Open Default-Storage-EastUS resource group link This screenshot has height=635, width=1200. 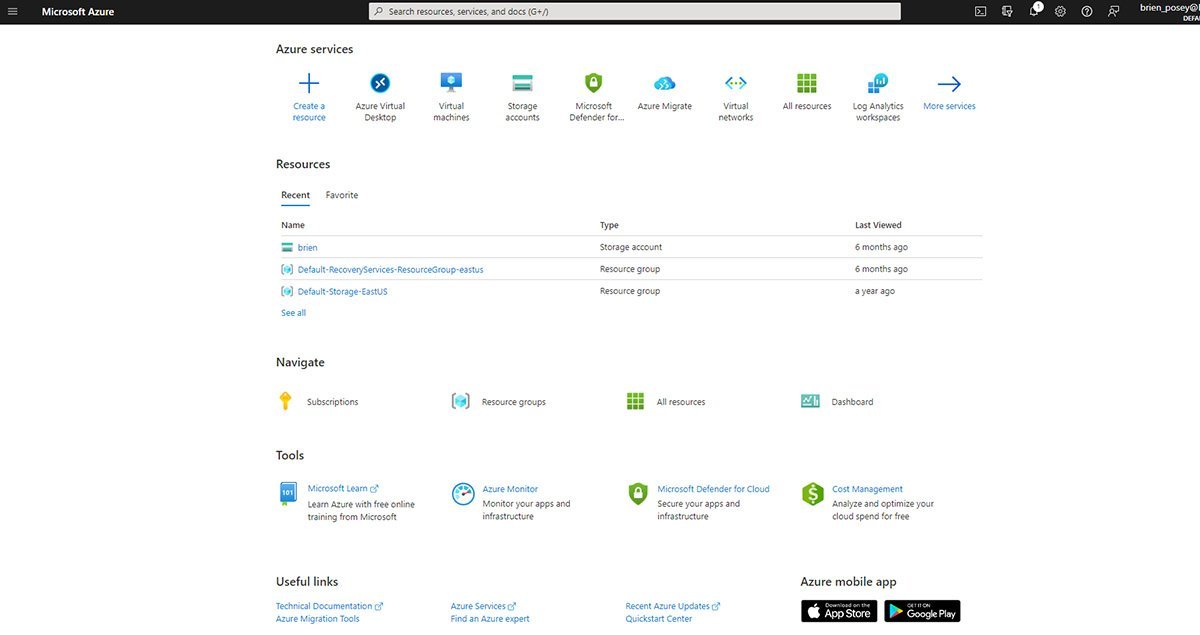tap(343, 291)
